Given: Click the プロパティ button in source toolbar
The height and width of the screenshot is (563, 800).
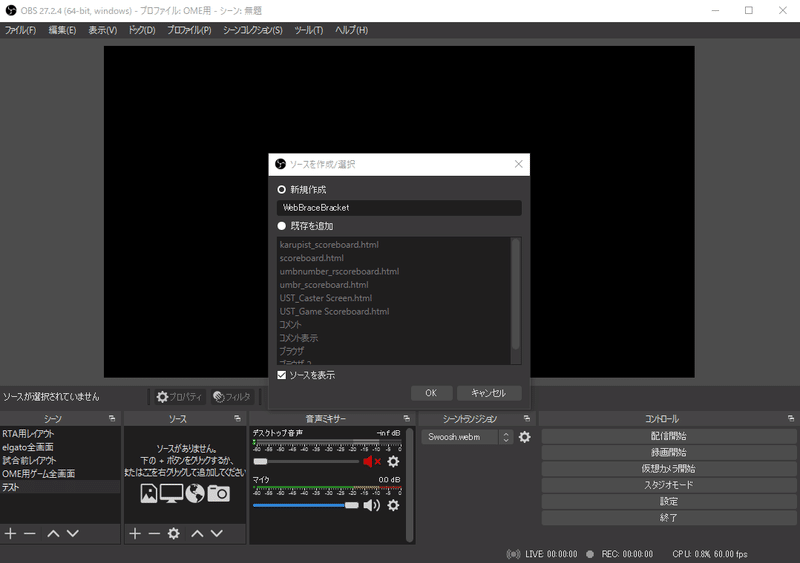Looking at the screenshot, I should click(180, 397).
